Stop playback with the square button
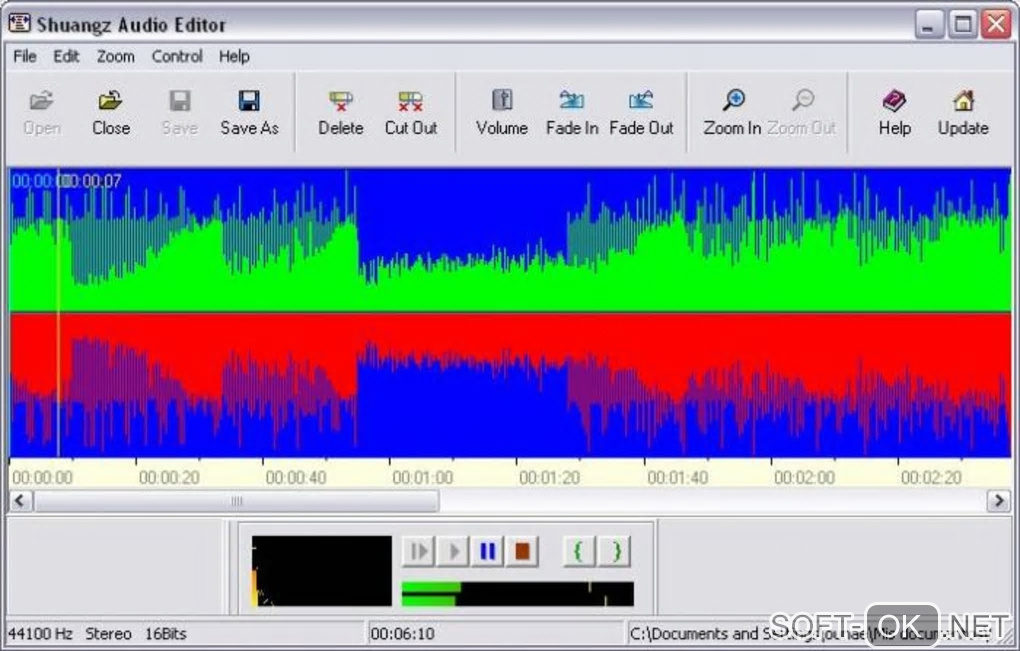The width and height of the screenshot is (1020, 651). 522,551
